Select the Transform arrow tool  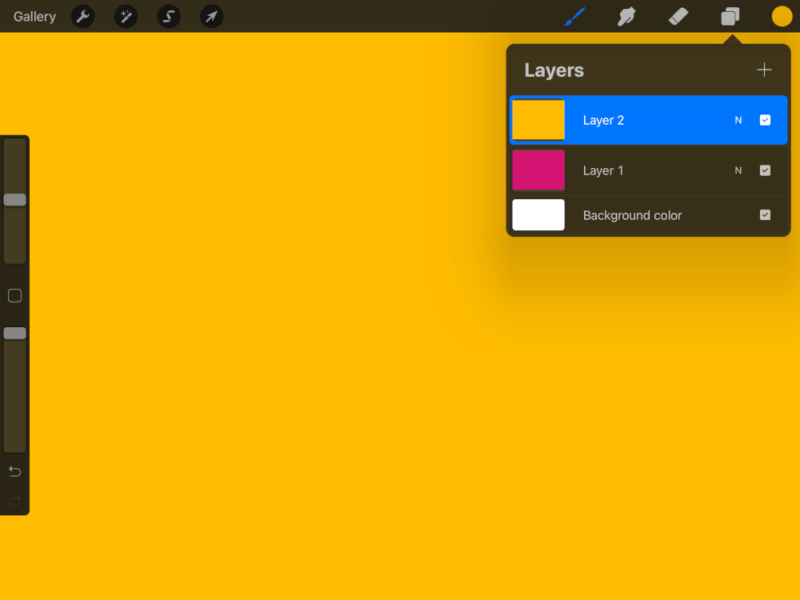(211, 16)
